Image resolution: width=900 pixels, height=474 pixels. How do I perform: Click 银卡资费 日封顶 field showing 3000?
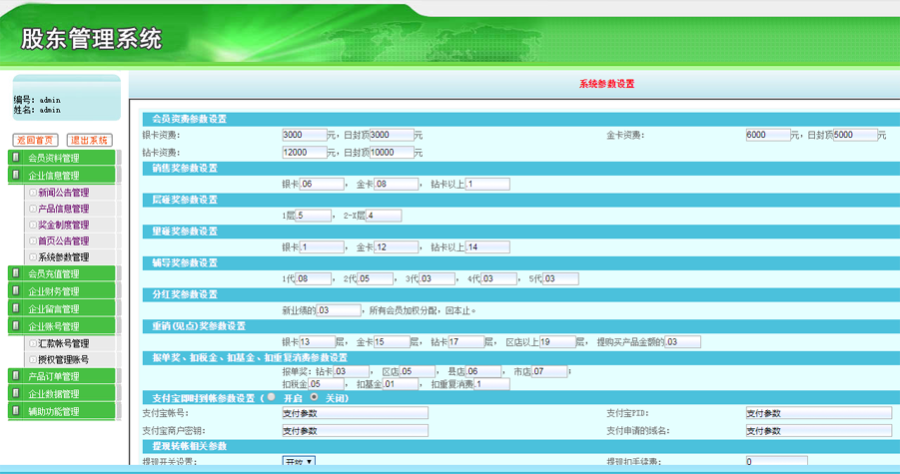coord(392,135)
